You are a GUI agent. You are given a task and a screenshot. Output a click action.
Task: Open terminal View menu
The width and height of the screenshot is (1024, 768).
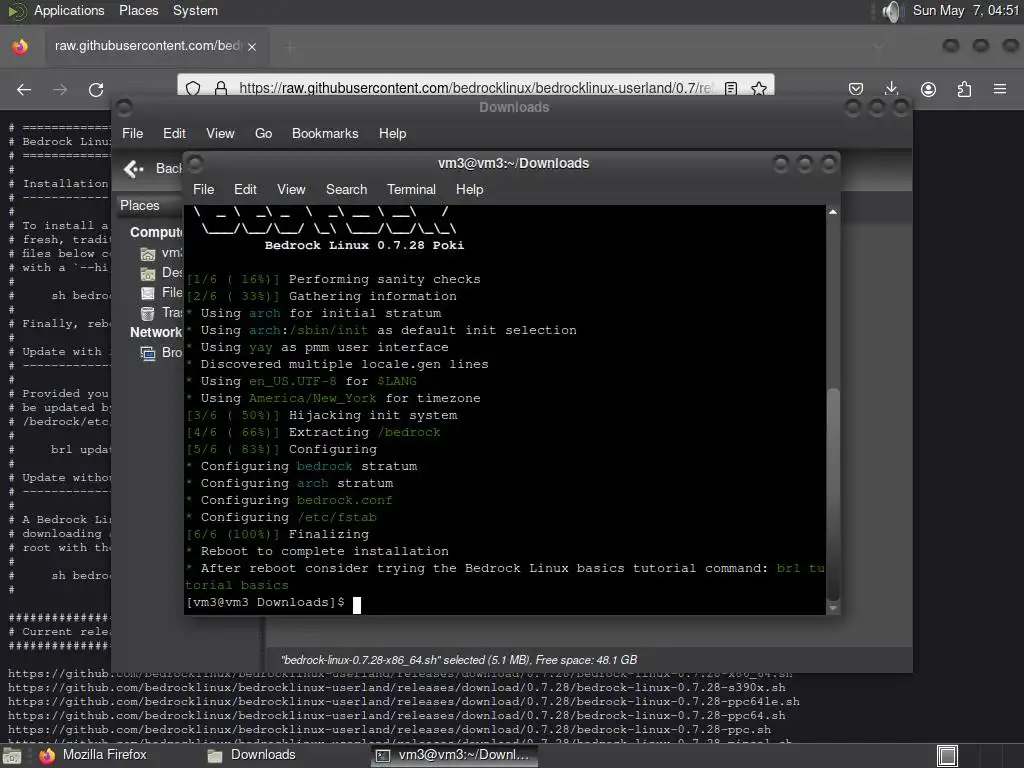click(x=291, y=189)
